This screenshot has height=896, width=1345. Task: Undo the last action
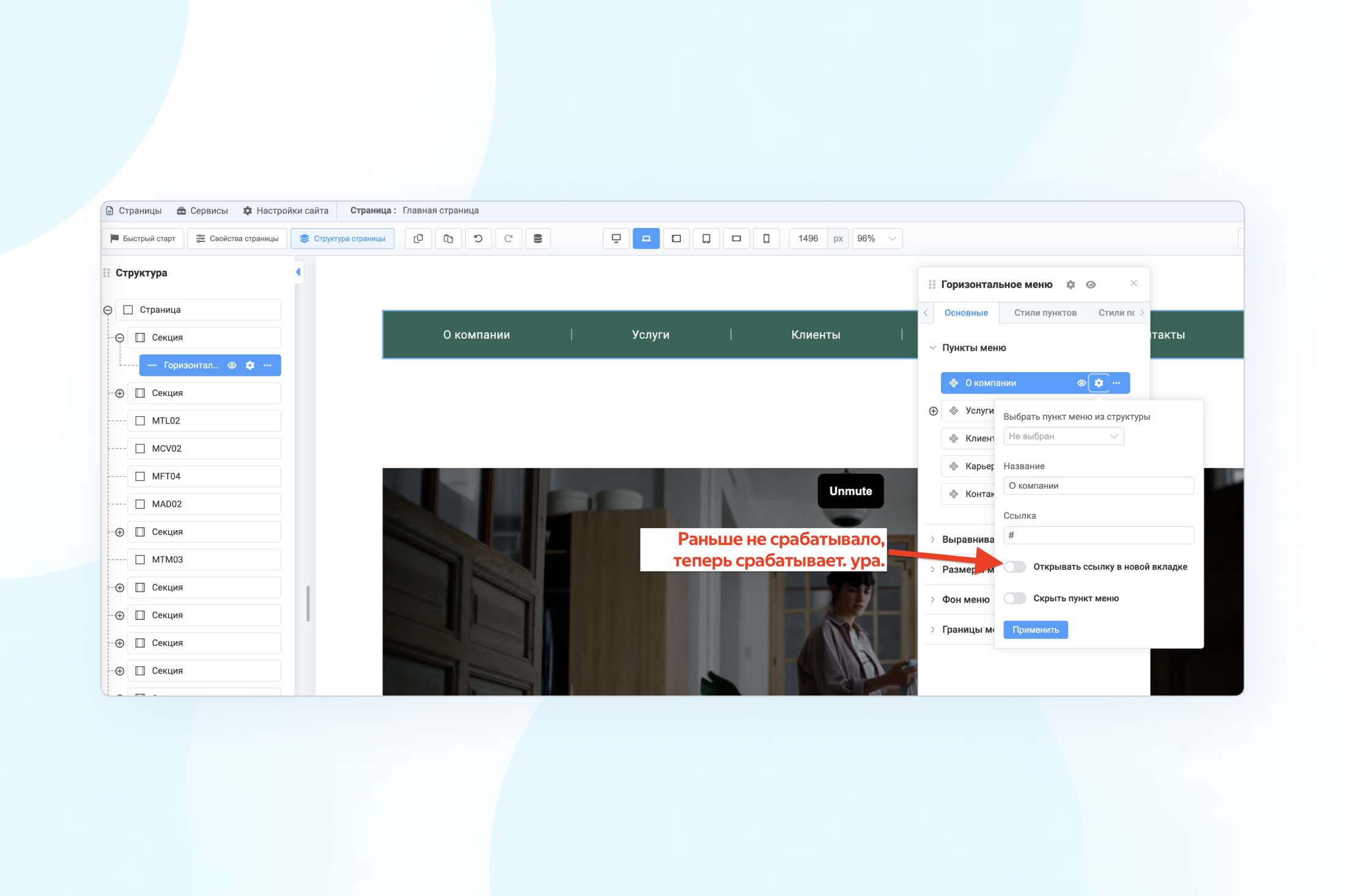pos(478,238)
